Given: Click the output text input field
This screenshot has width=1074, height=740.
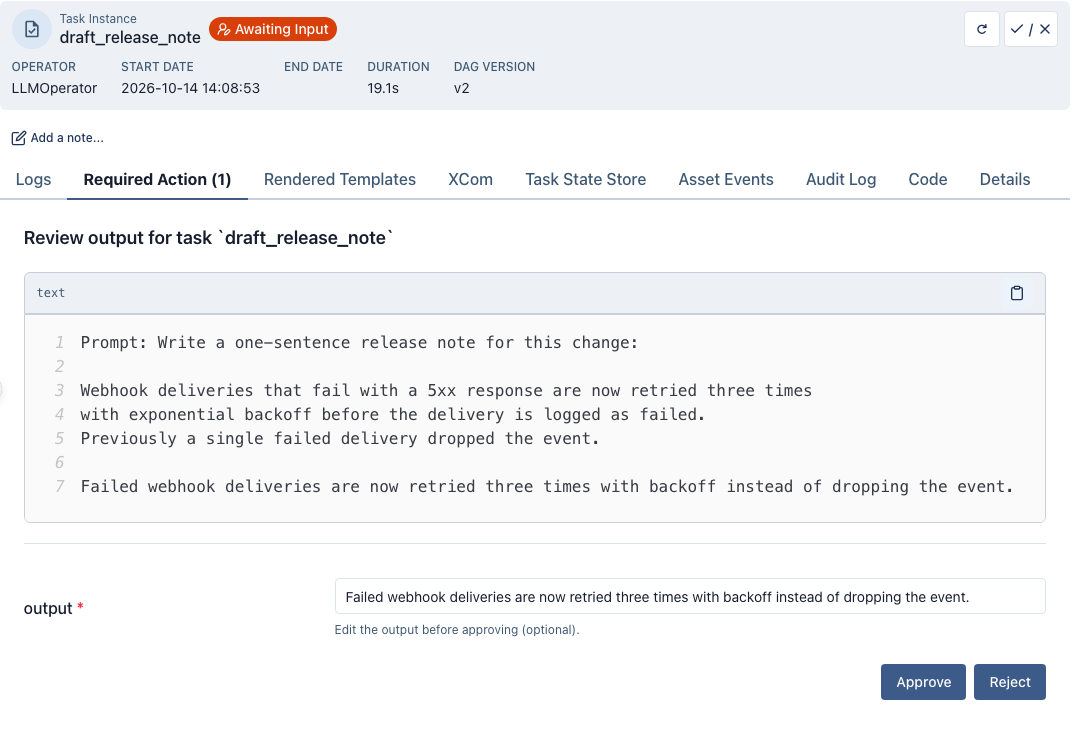Looking at the screenshot, I should coord(690,597).
